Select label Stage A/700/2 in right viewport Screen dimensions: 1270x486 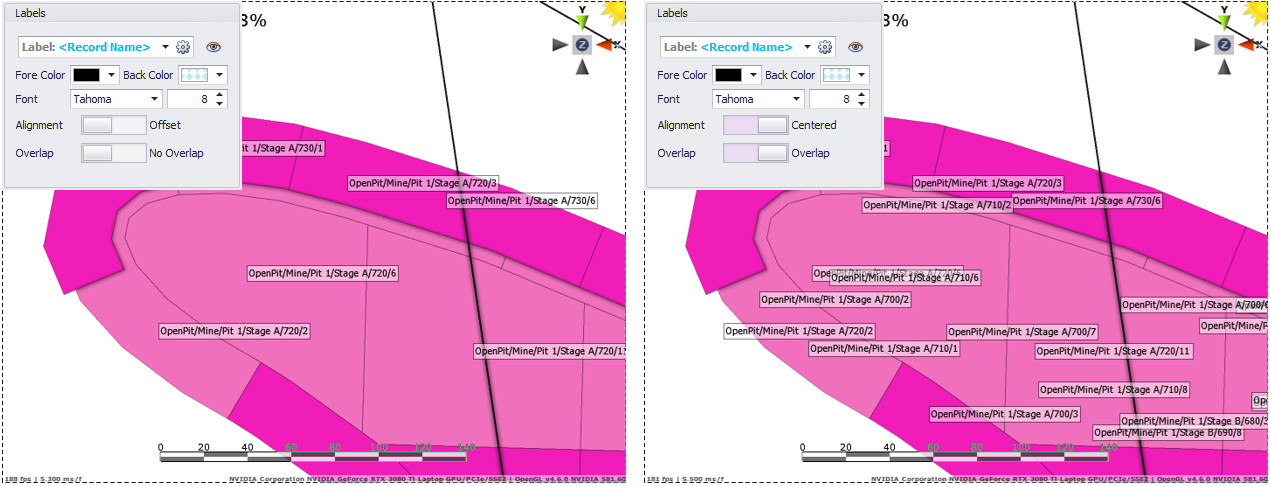(836, 299)
